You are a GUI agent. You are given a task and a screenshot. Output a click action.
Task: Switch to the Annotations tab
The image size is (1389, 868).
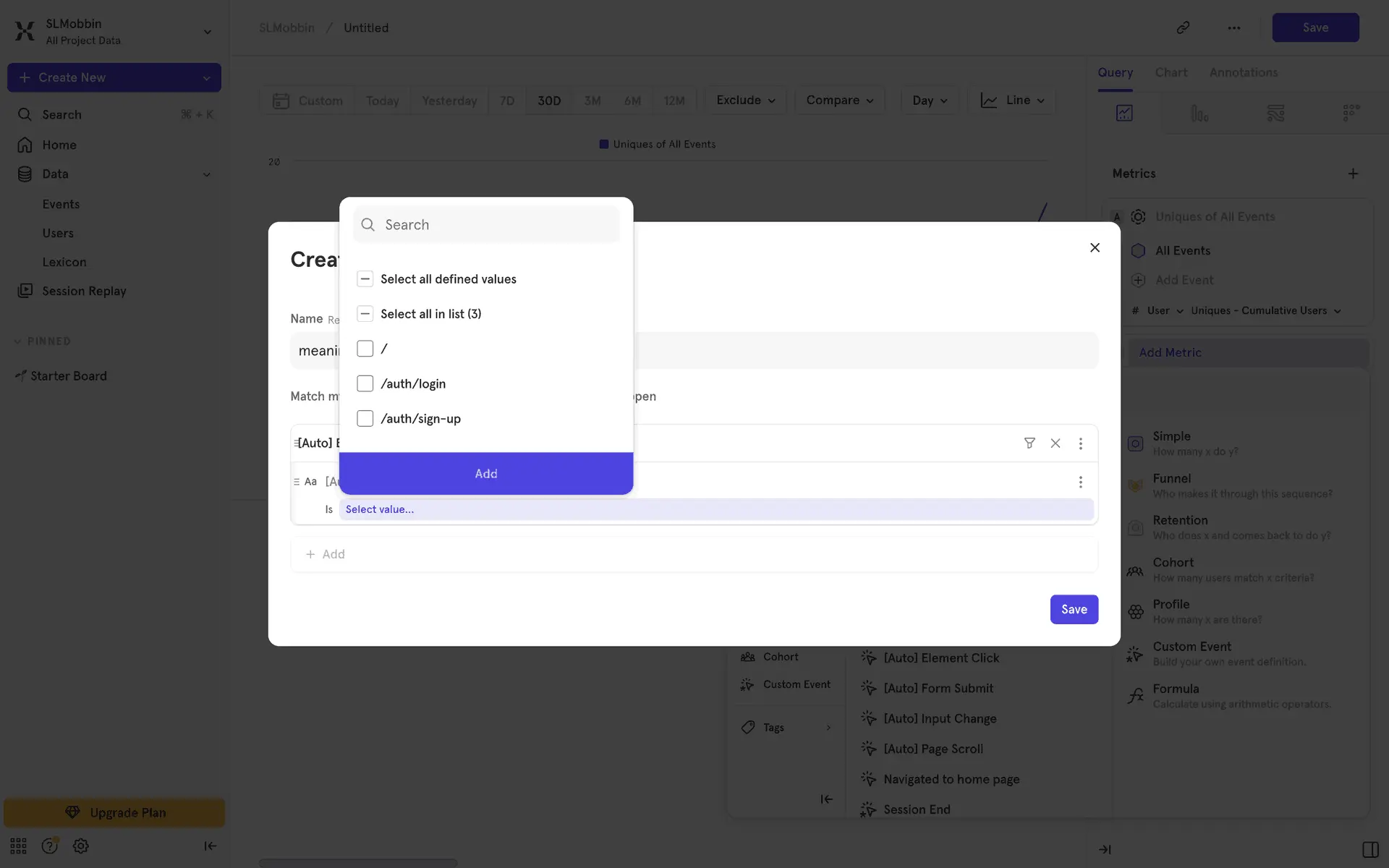coord(1243,72)
